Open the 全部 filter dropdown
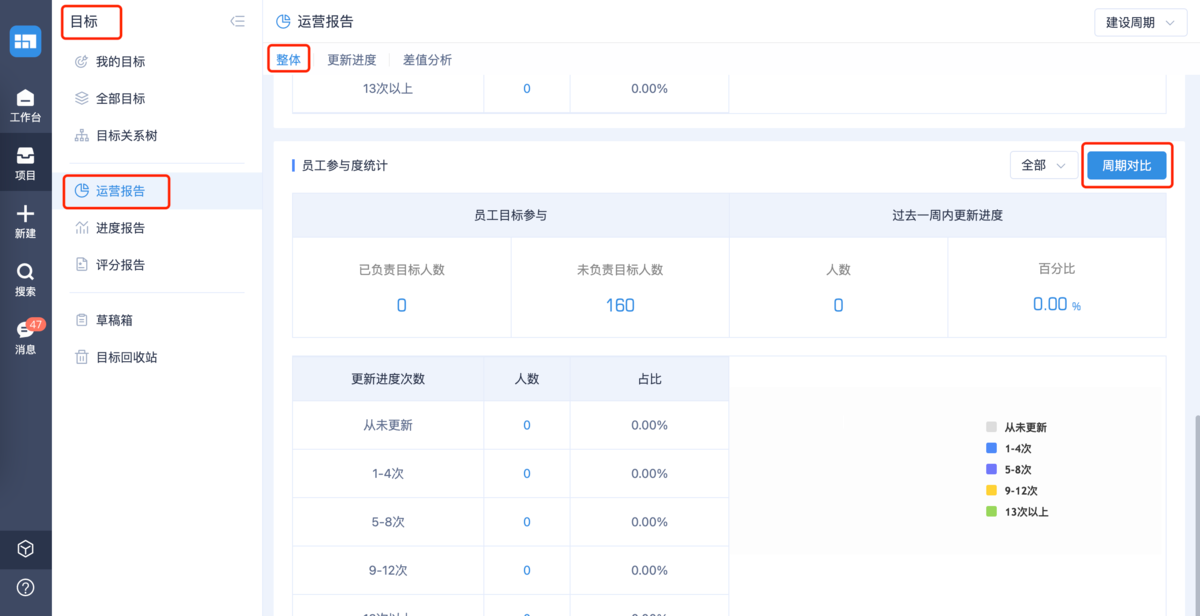This screenshot has width=1200, height=616. tap(1043, 166)
